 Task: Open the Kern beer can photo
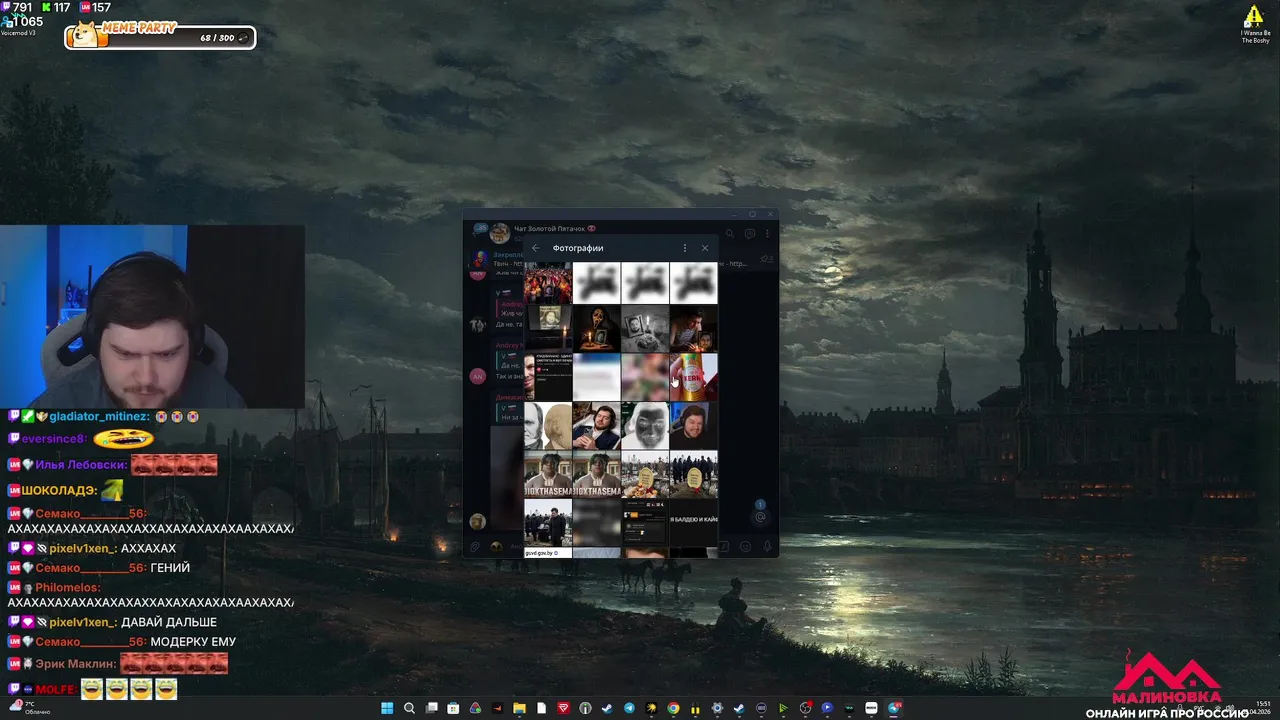tap(694, 377)
